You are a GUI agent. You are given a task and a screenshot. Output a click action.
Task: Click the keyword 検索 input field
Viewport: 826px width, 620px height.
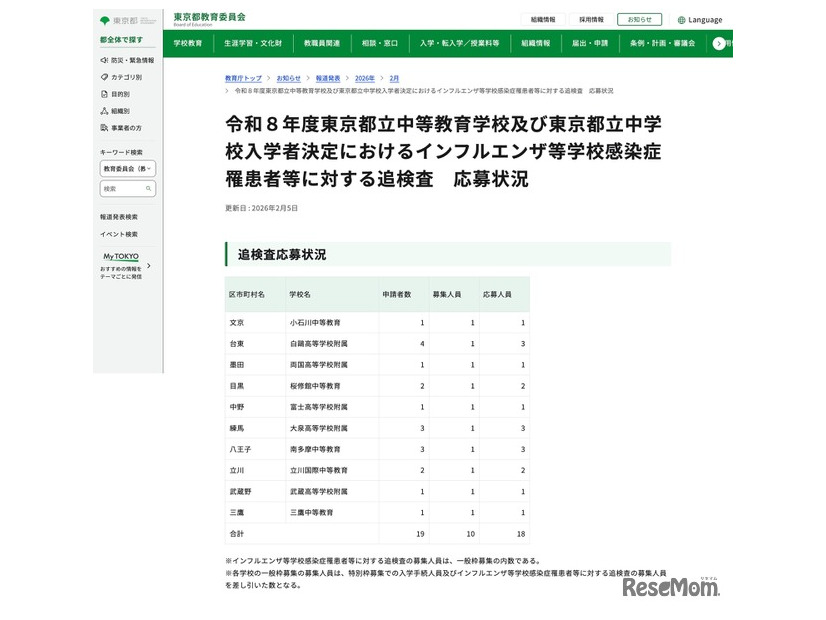pyautogui.click(x=122, y=188)
